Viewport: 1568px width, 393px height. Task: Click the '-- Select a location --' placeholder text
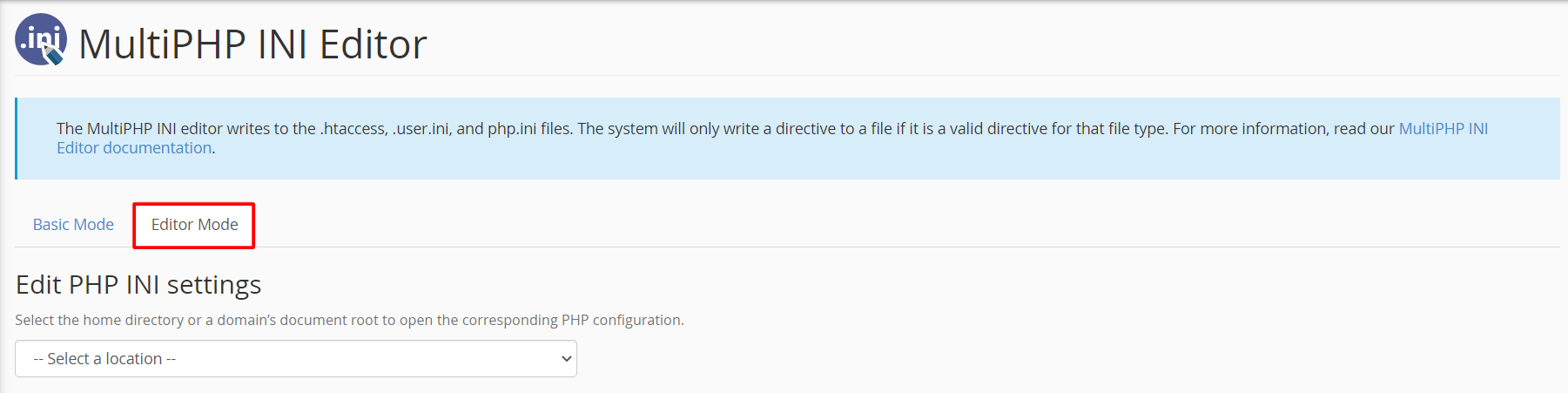pos(104,359)
